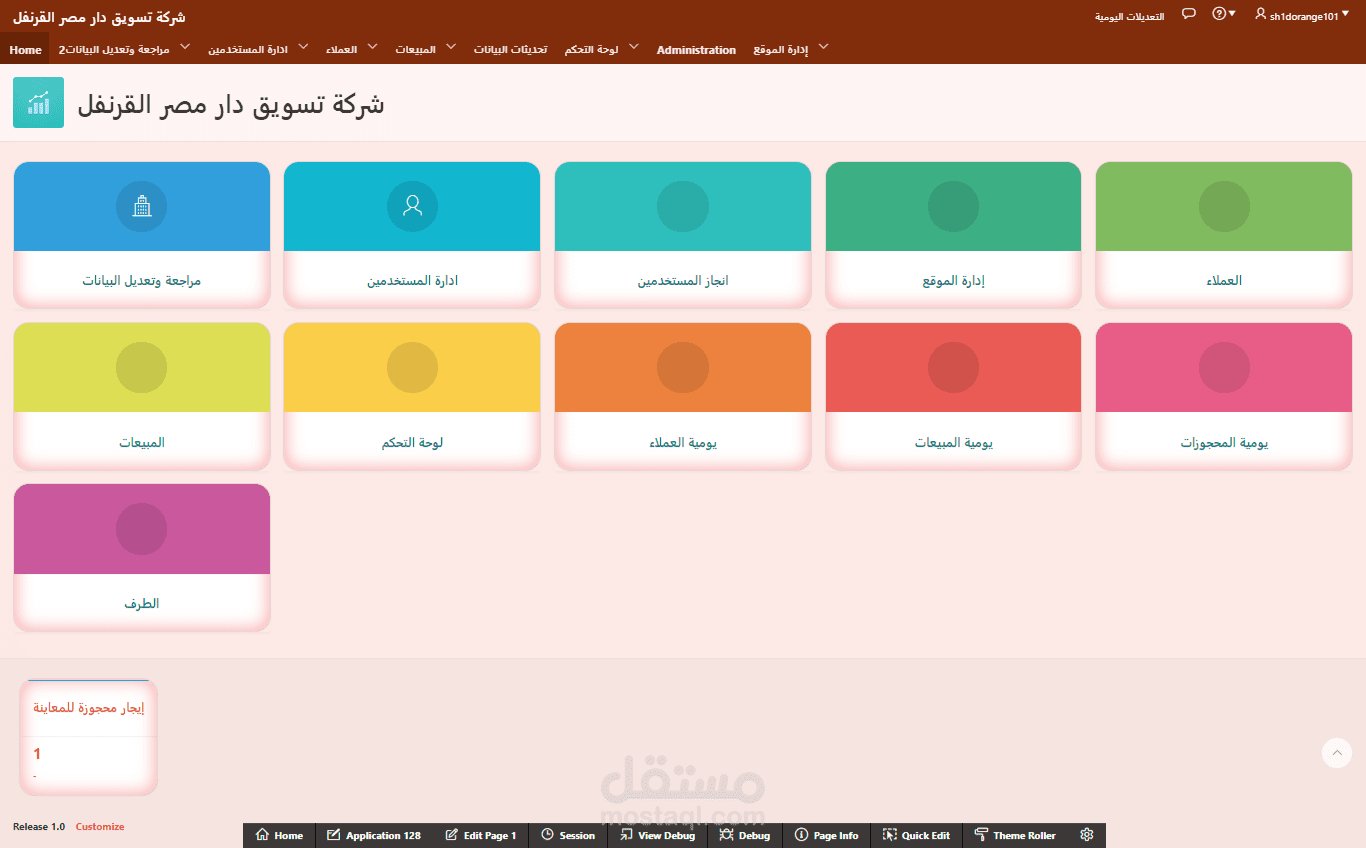Open Theme Roller in developer toolbar
Viewport: 1366px width, 848px height.
1015,835
